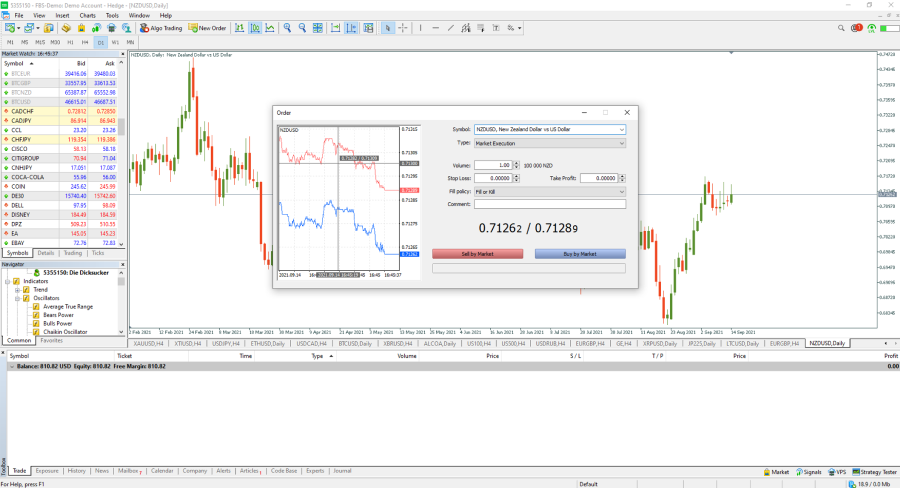Select the H4 timeframe toggle
The image size is (900, 488).
pos(85,43)
